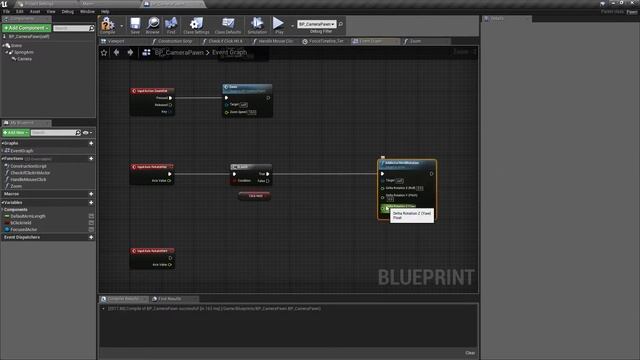
Task: Click the magnifier icon beside Debug Filter dropdown
Action: pyautogui.click(x=340, y=24)
